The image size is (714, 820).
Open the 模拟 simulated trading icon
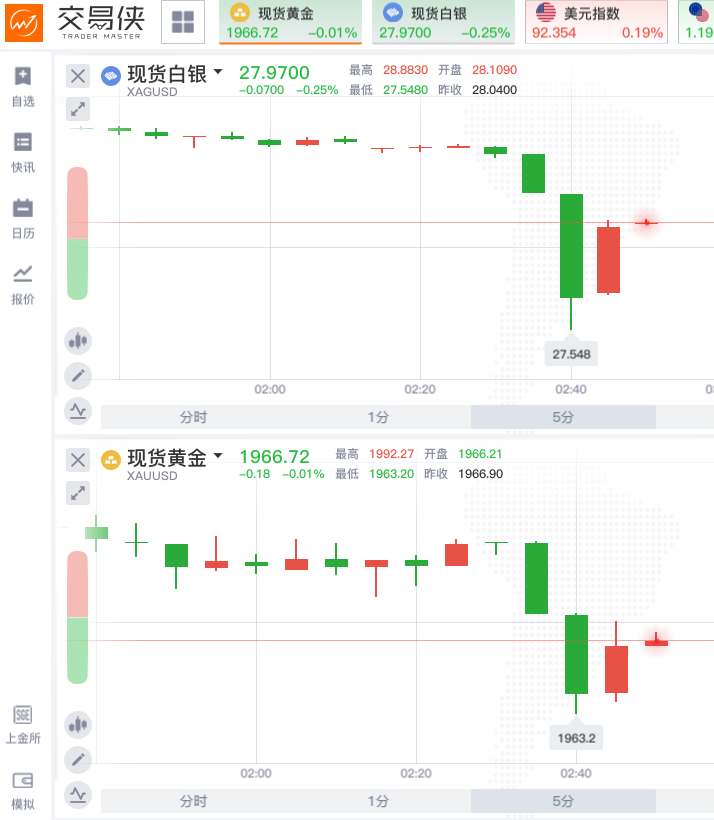pos(23,790)
